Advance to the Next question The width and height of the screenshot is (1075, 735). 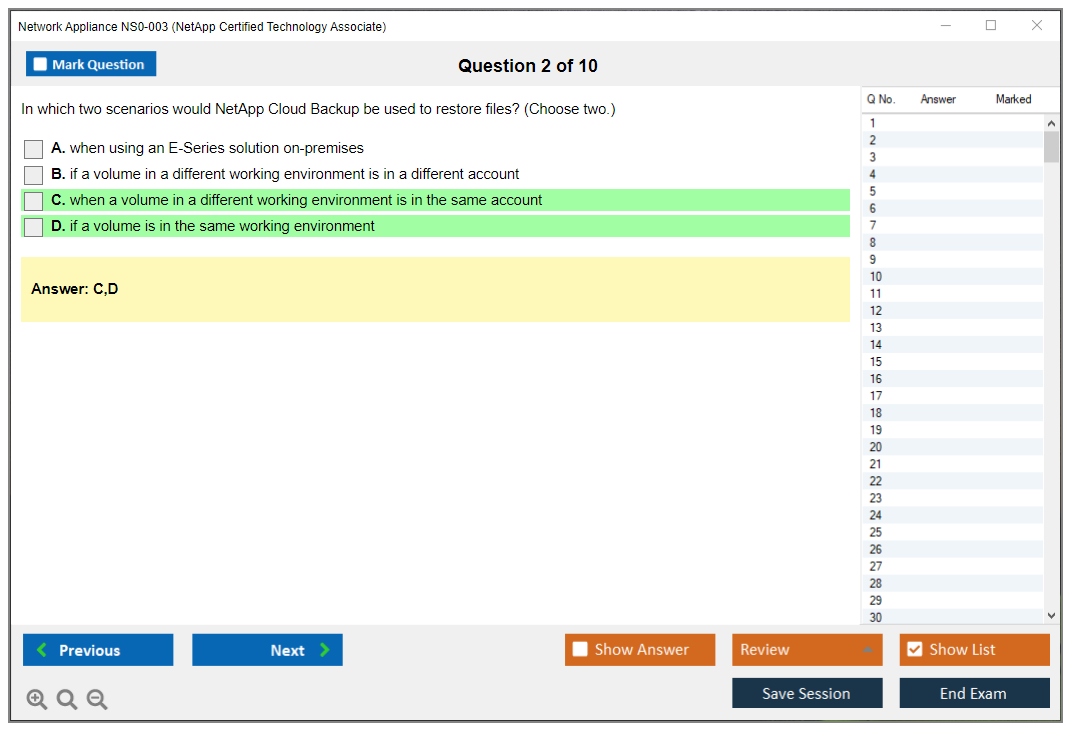[x=267, y=650]
